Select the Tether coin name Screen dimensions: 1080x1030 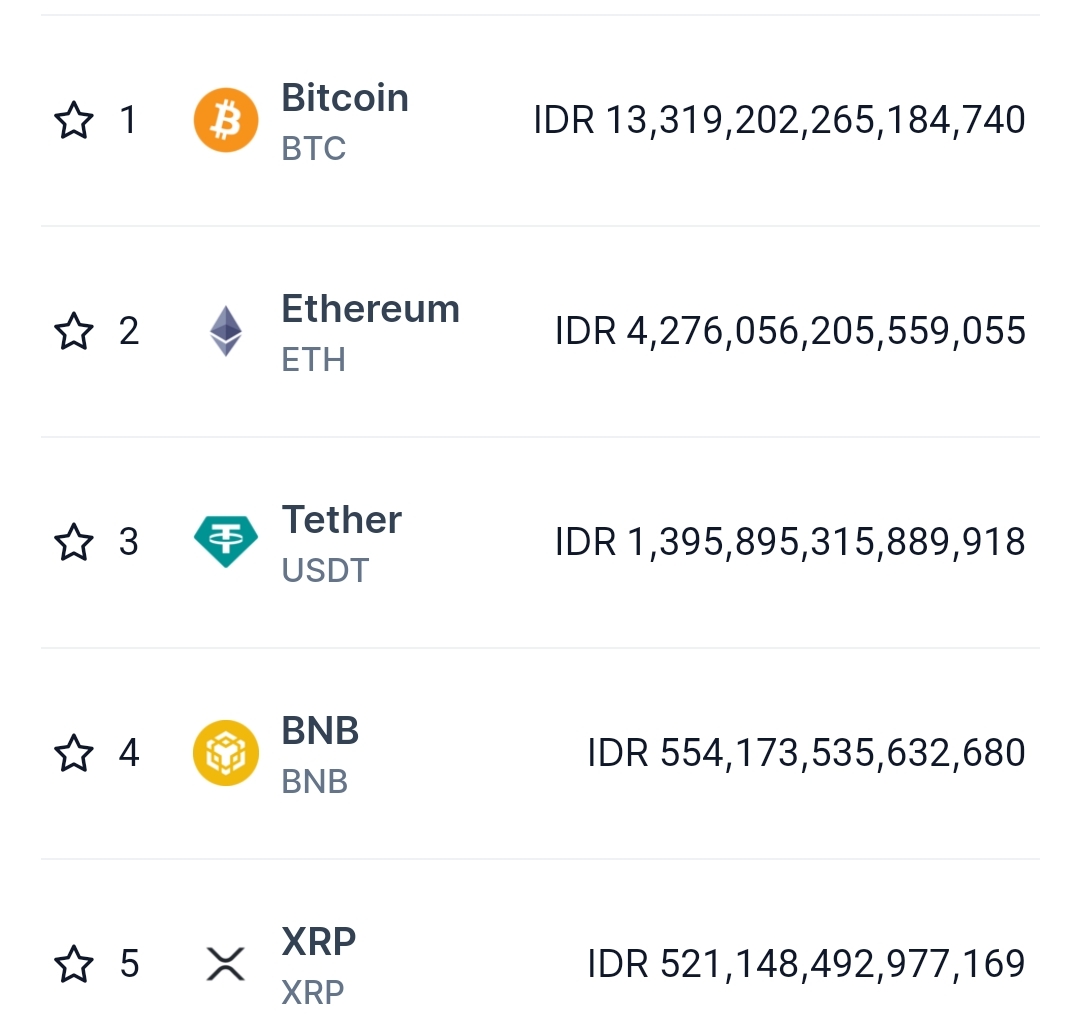click(x=341, y=520)
